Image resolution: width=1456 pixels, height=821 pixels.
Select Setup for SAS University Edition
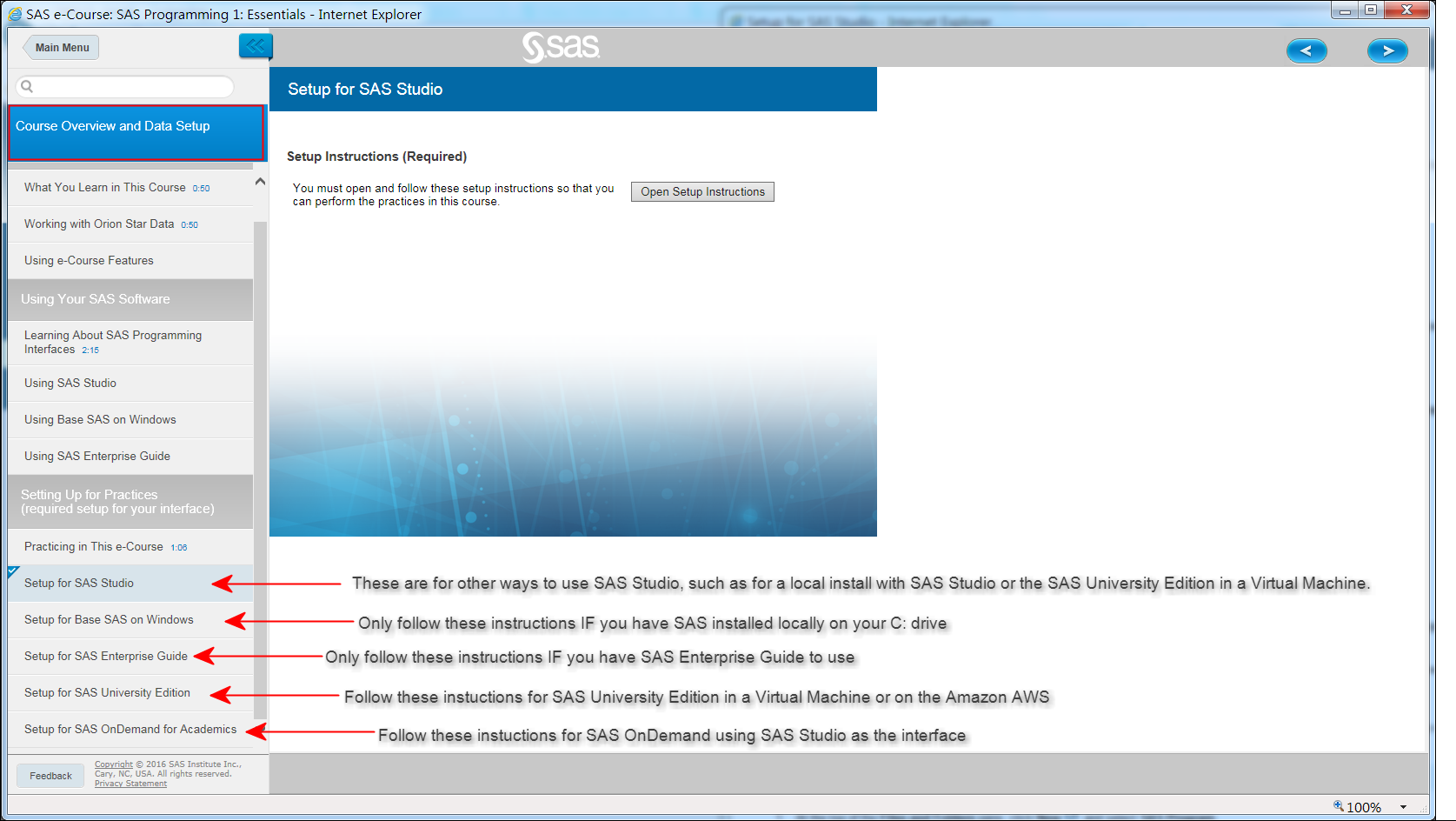[x=106, y=692]
